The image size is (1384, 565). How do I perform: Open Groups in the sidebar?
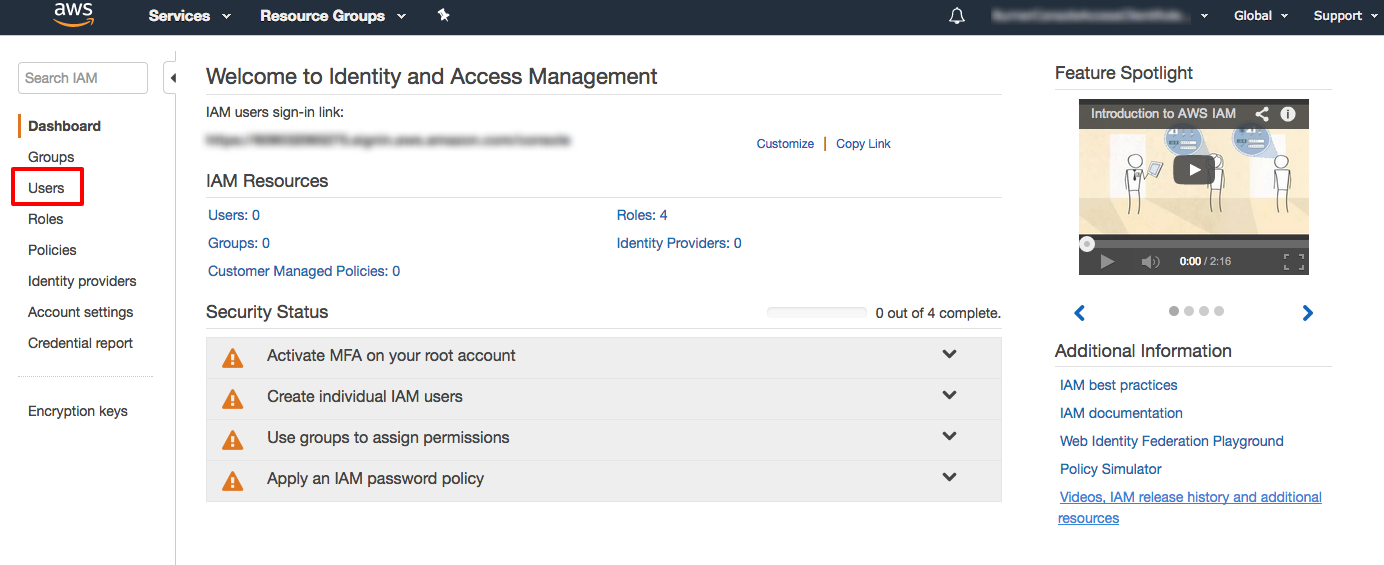51,157
